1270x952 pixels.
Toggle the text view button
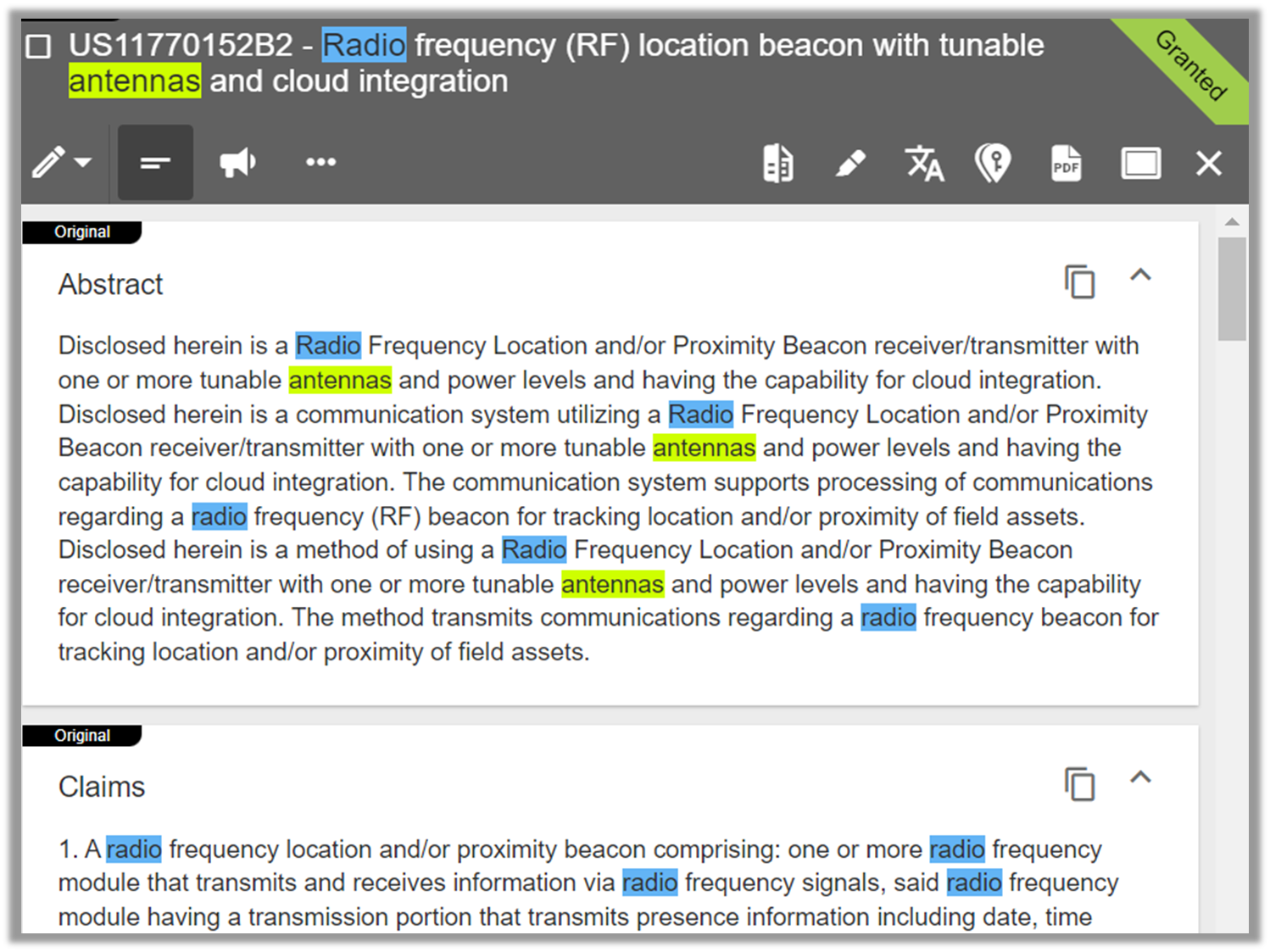(x=155, y=162)
